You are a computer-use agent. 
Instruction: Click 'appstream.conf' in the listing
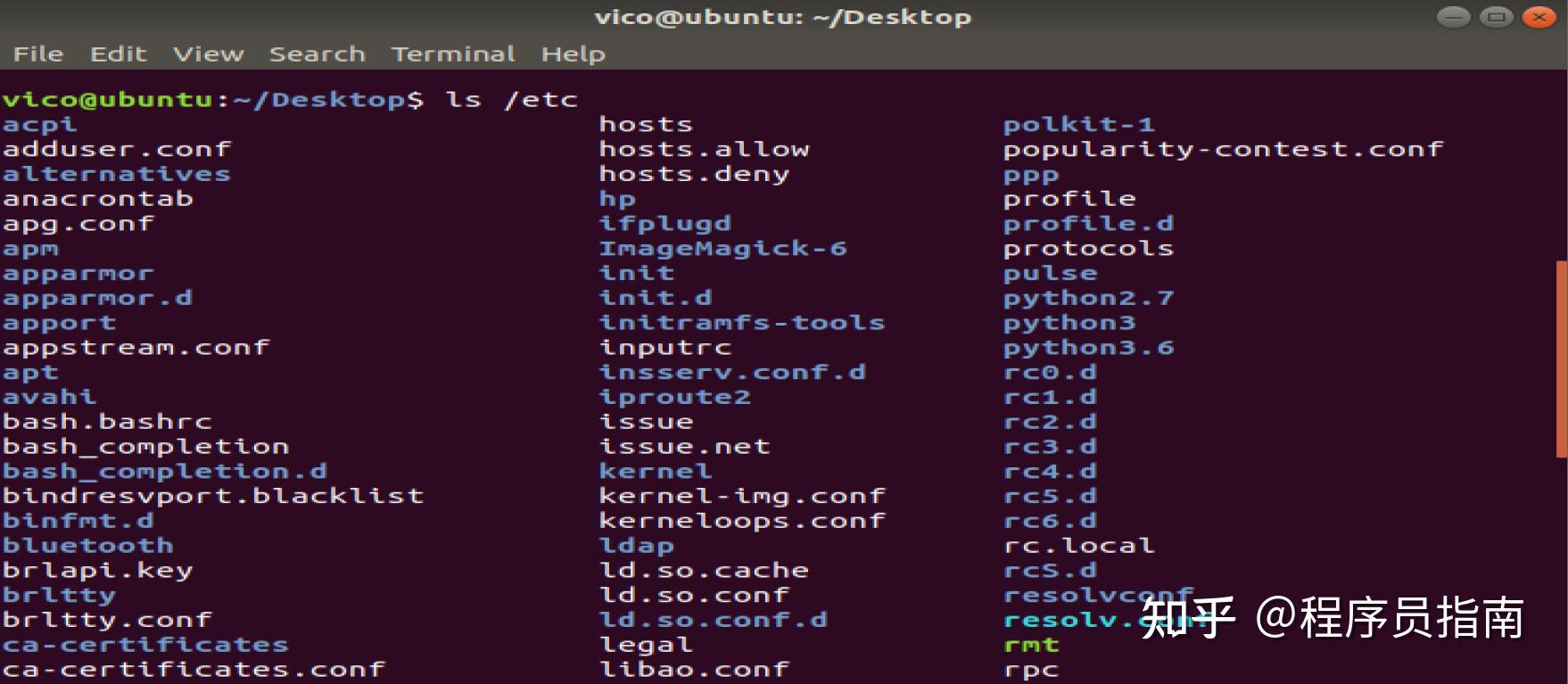pyautogui.click(x=136, y=348)
